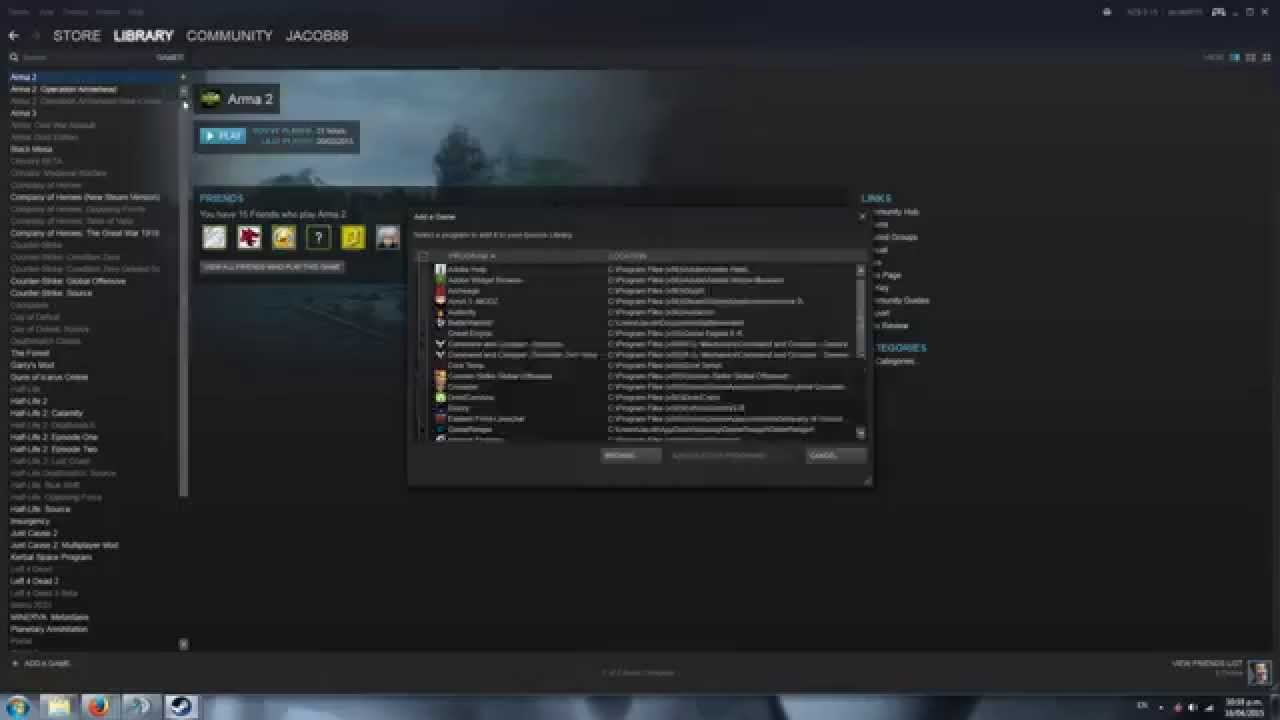Select Black Mesa in the library
This screenshot has width=1280, height=720.
31,149
